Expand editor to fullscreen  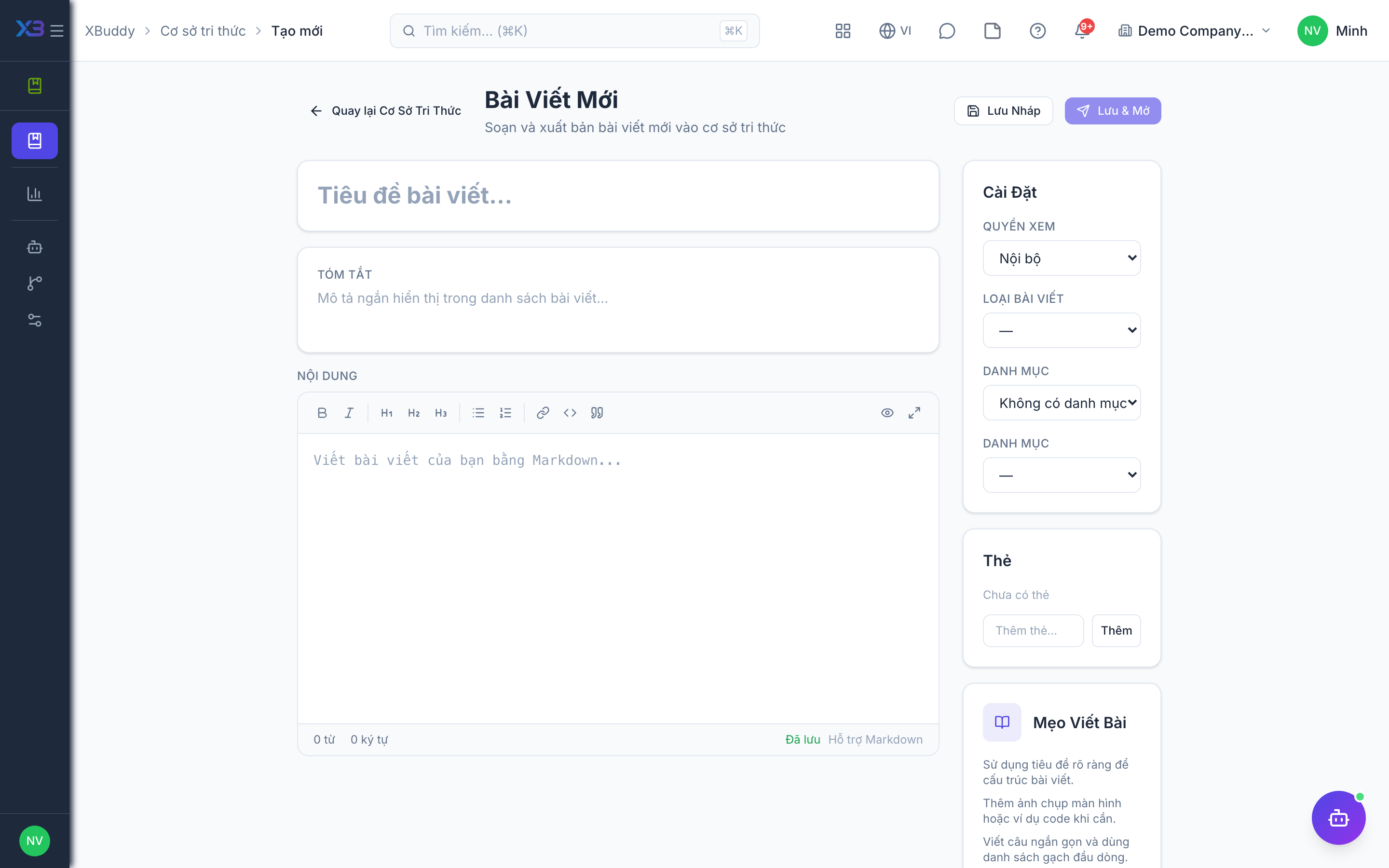pos(914,413)
